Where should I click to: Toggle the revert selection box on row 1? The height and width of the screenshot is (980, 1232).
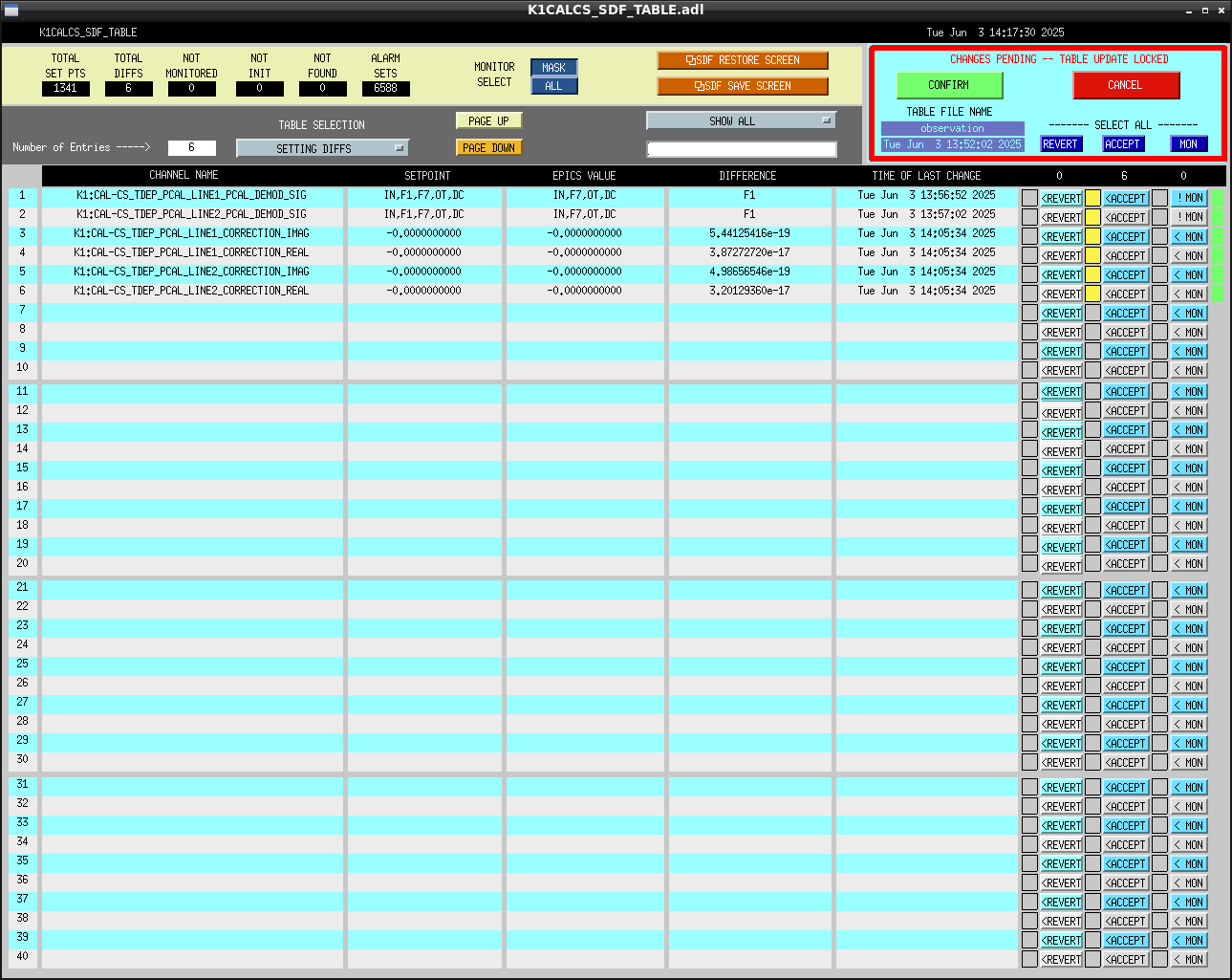pos(1029,198)
